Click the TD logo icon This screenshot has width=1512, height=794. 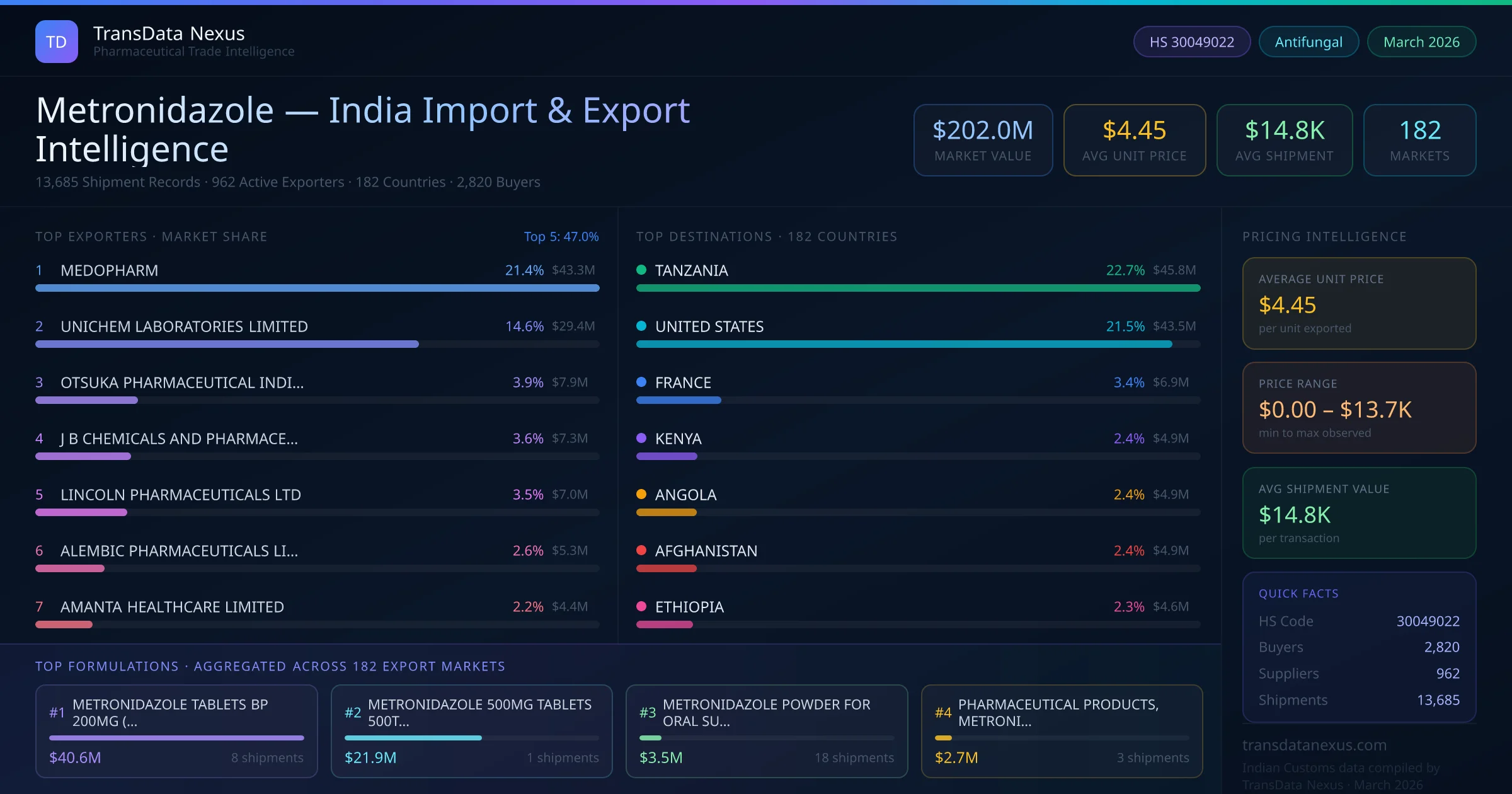point(56,42)
